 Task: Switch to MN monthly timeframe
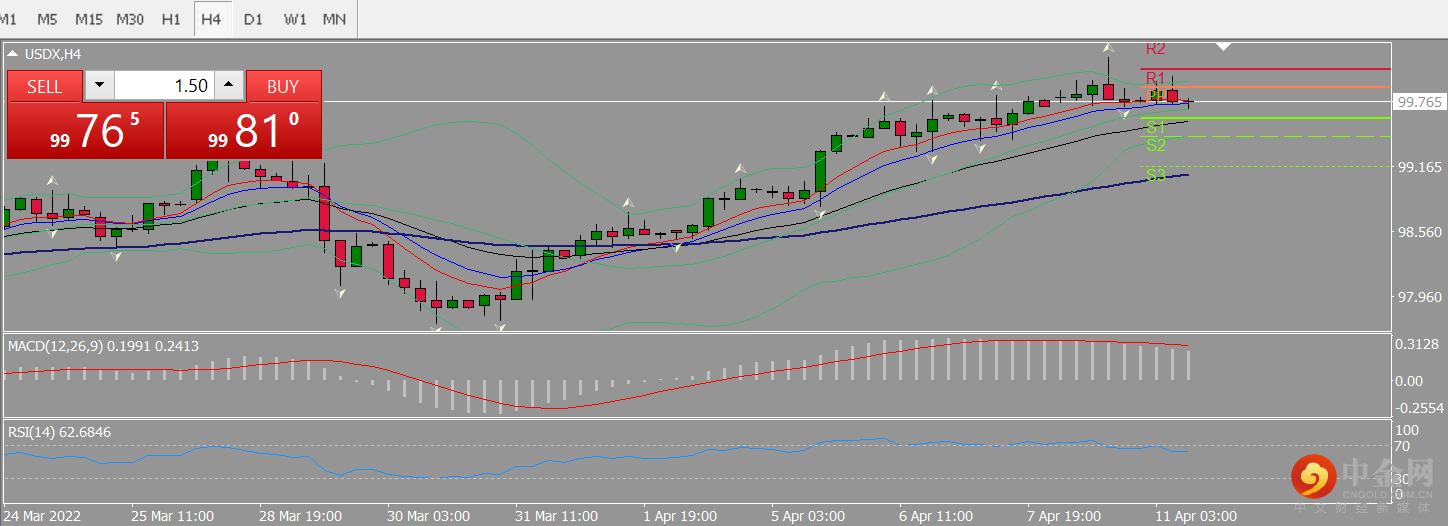click(335, 19)
